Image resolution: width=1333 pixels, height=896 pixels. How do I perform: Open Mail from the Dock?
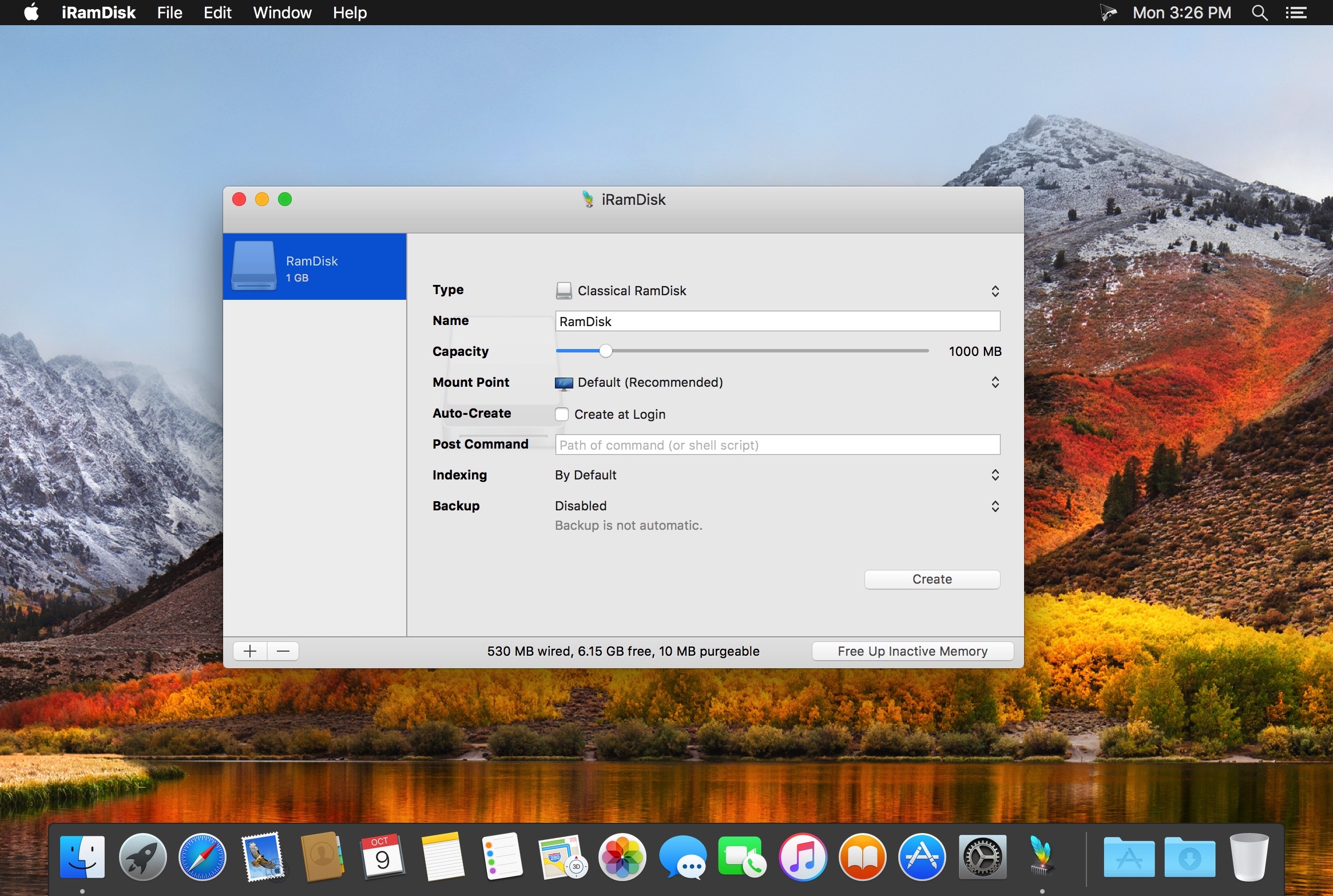263,857
